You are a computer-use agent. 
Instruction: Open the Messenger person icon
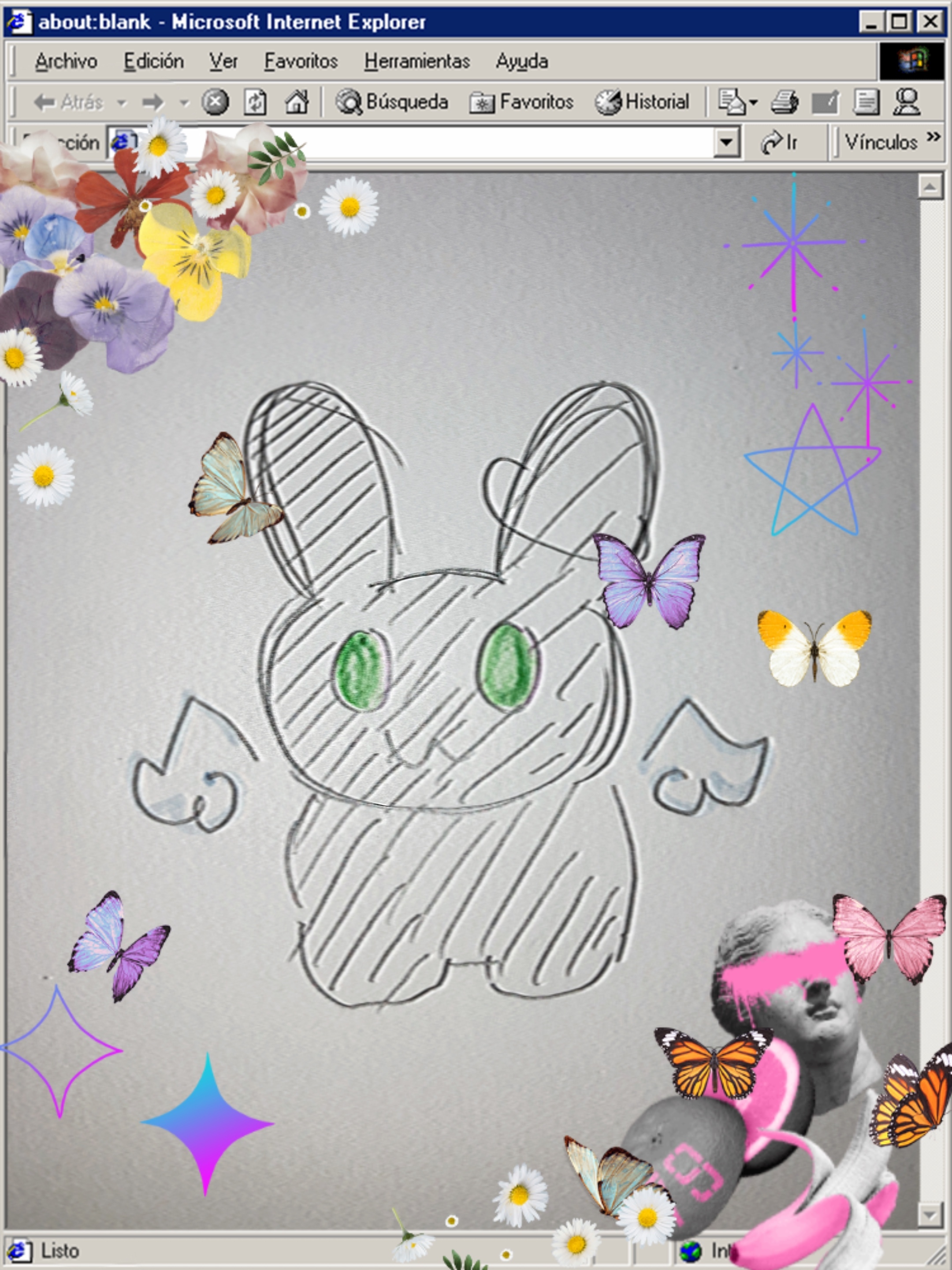[x=907, y=103]
